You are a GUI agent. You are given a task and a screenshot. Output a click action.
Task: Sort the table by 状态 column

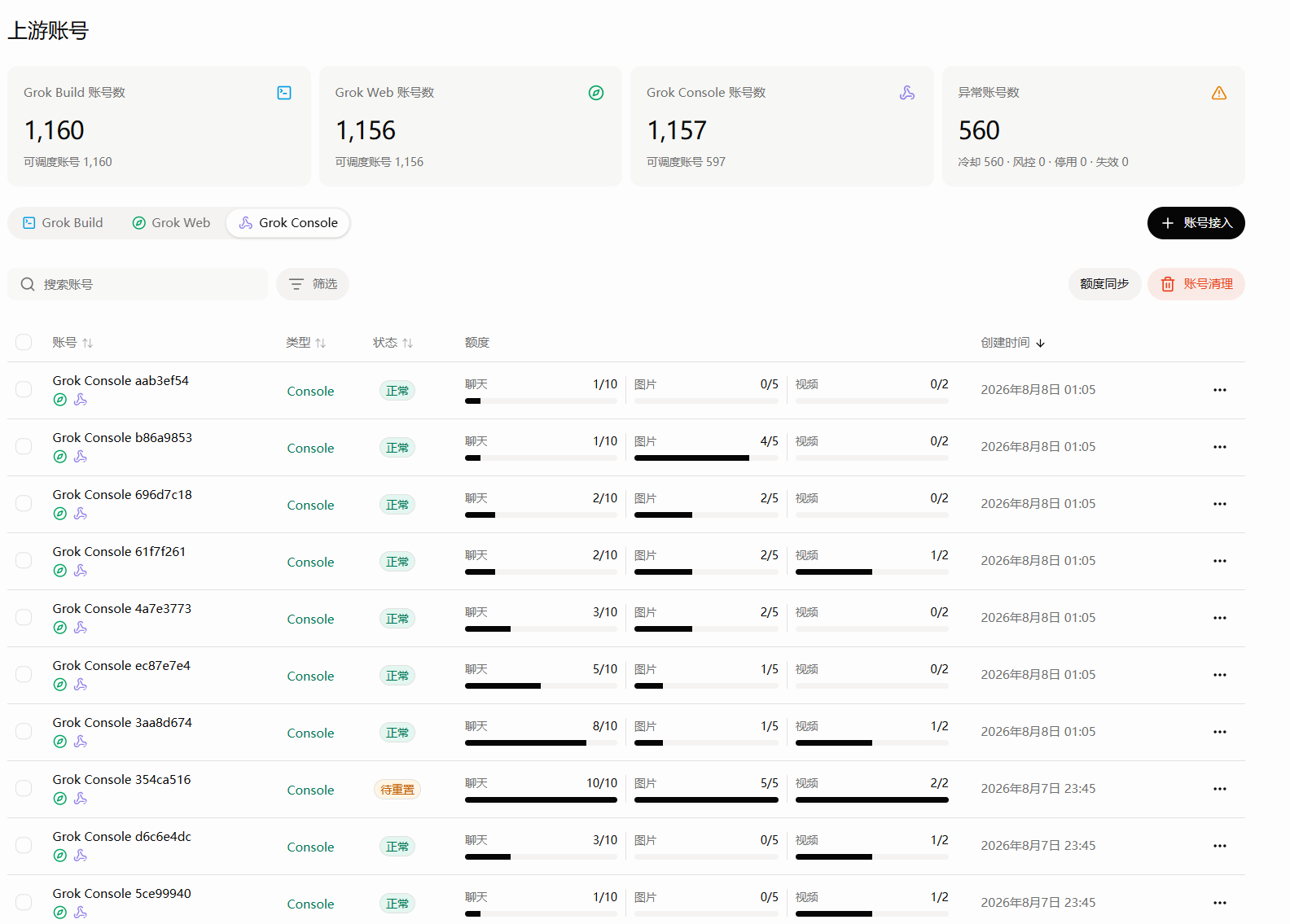pyautogui.click(x=393, y=343)
